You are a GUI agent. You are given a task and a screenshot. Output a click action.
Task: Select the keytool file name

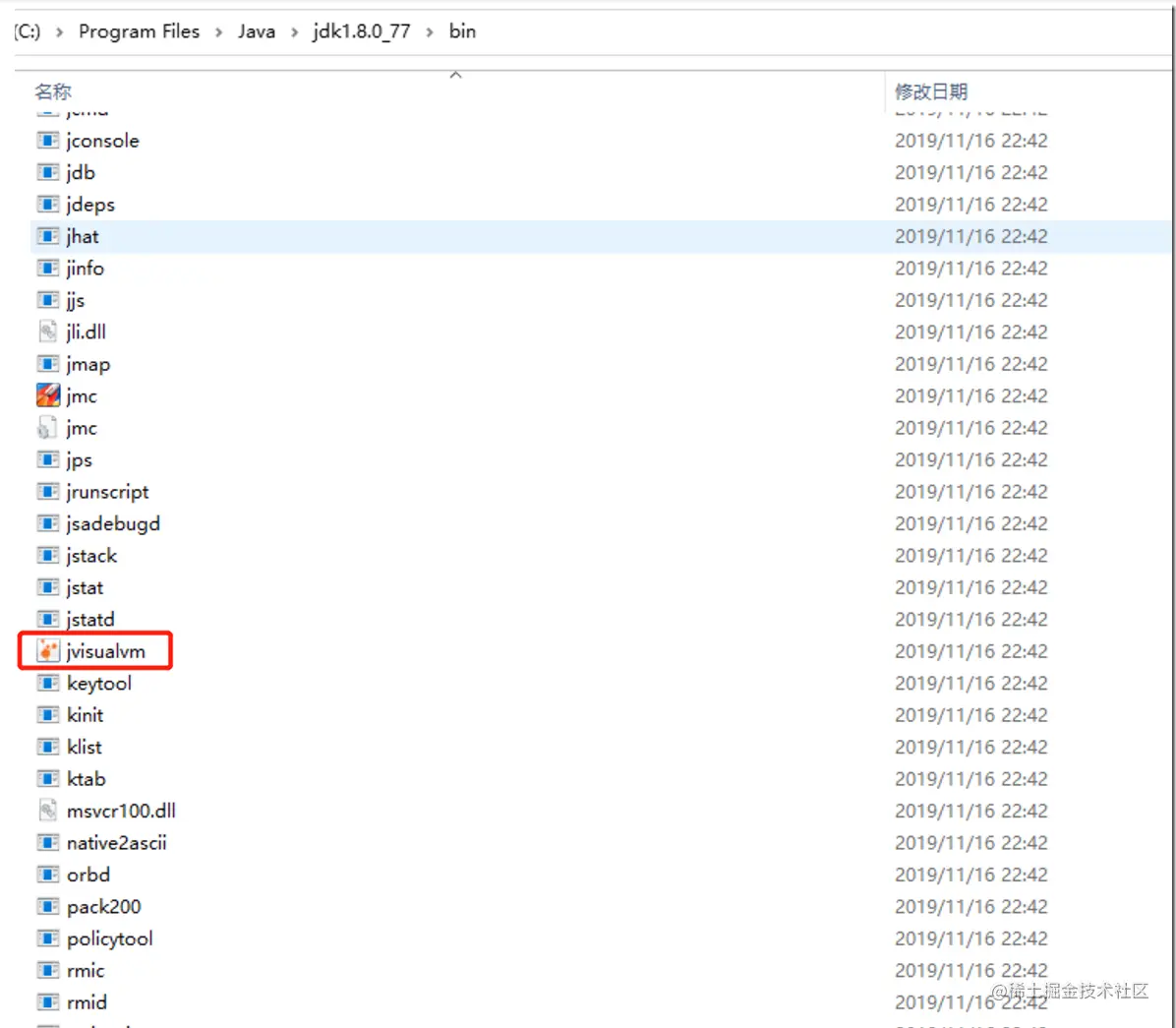tap(99, 683)
